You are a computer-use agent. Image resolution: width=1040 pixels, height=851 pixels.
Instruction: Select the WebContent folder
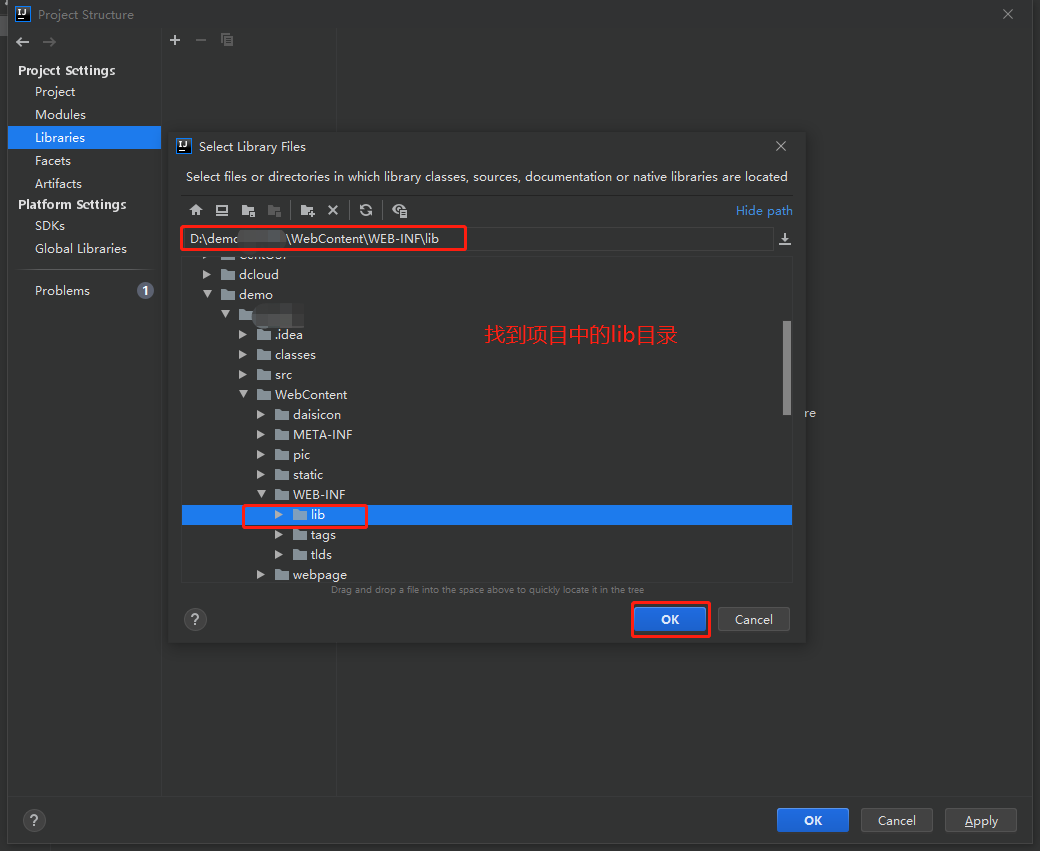pos(310,395)
